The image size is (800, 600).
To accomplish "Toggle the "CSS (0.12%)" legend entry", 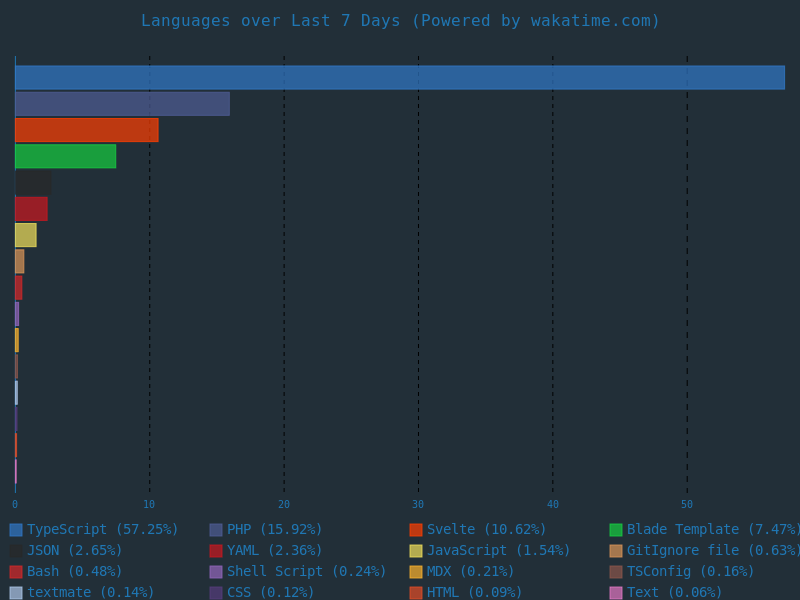I will (270, 593).
